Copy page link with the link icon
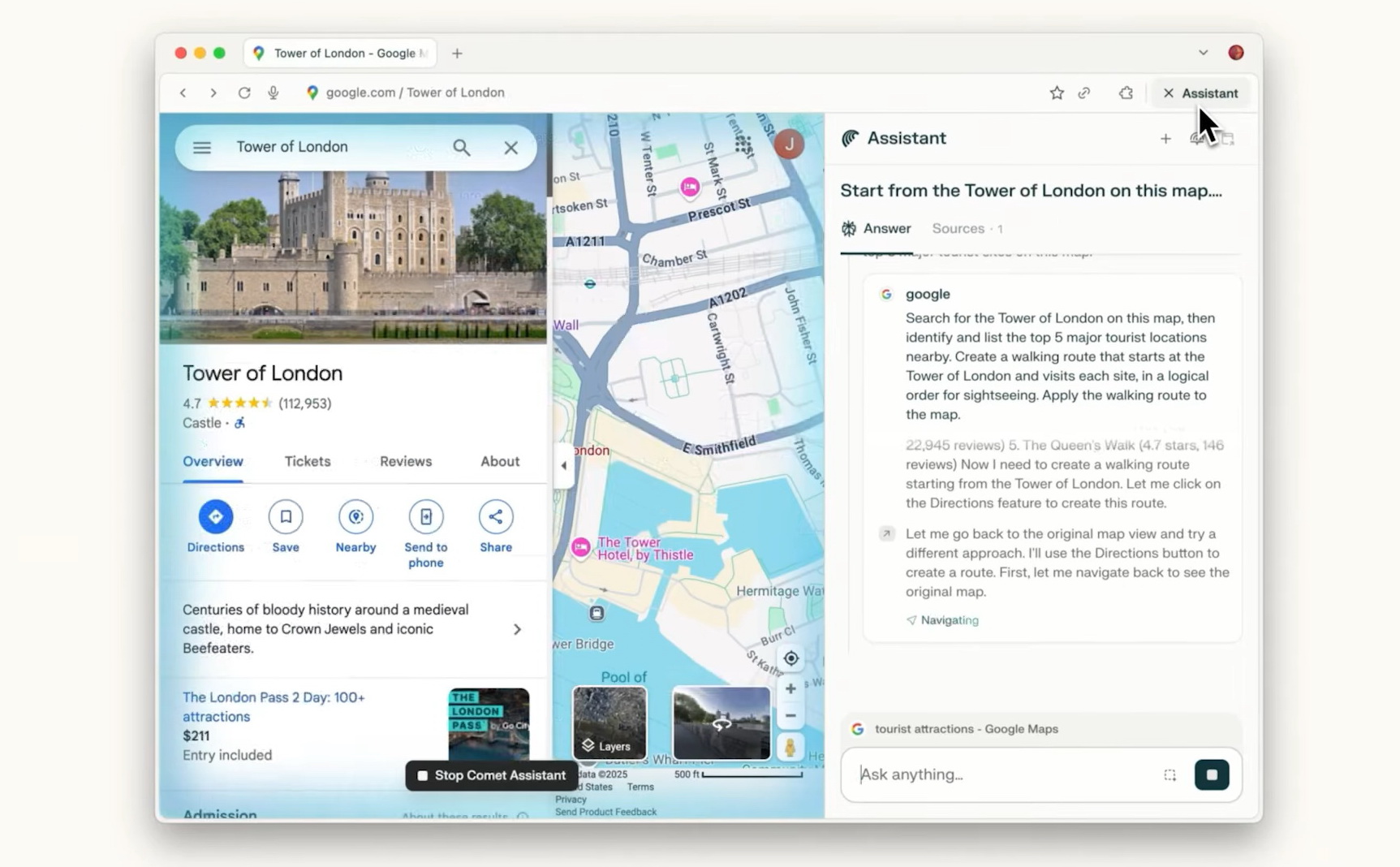This screenshot has height=867, width=1400. click(x=1084, y=93)
